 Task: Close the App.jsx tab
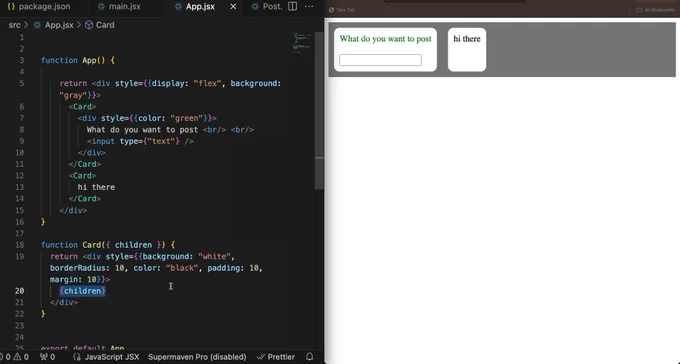(x=233, y=7)
